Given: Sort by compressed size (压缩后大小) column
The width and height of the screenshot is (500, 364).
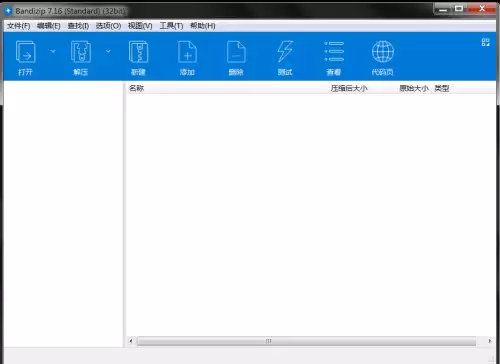Looking at the screenshot, I should 349,88.
